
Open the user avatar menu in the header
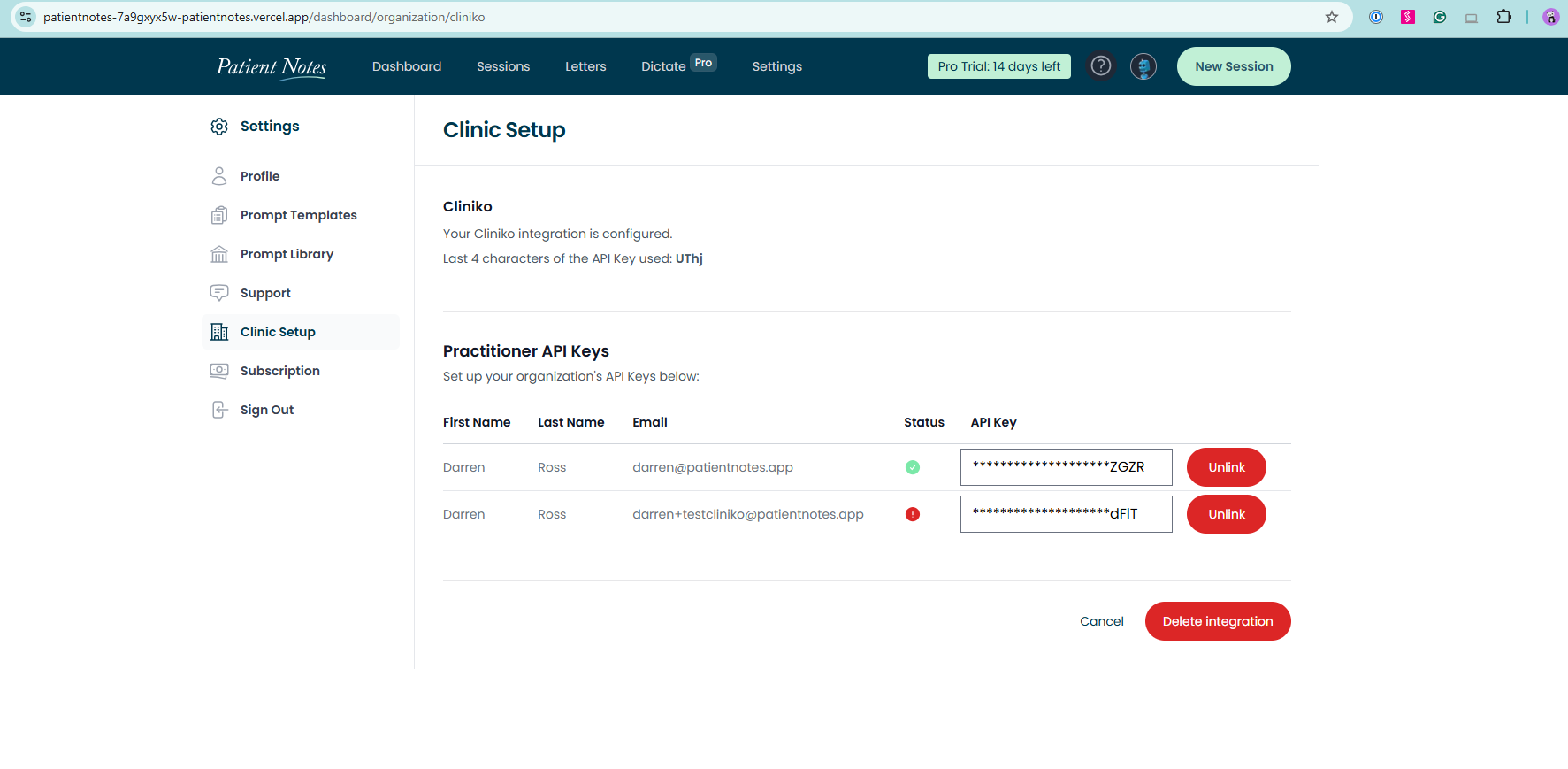(x=1143, y=66)
